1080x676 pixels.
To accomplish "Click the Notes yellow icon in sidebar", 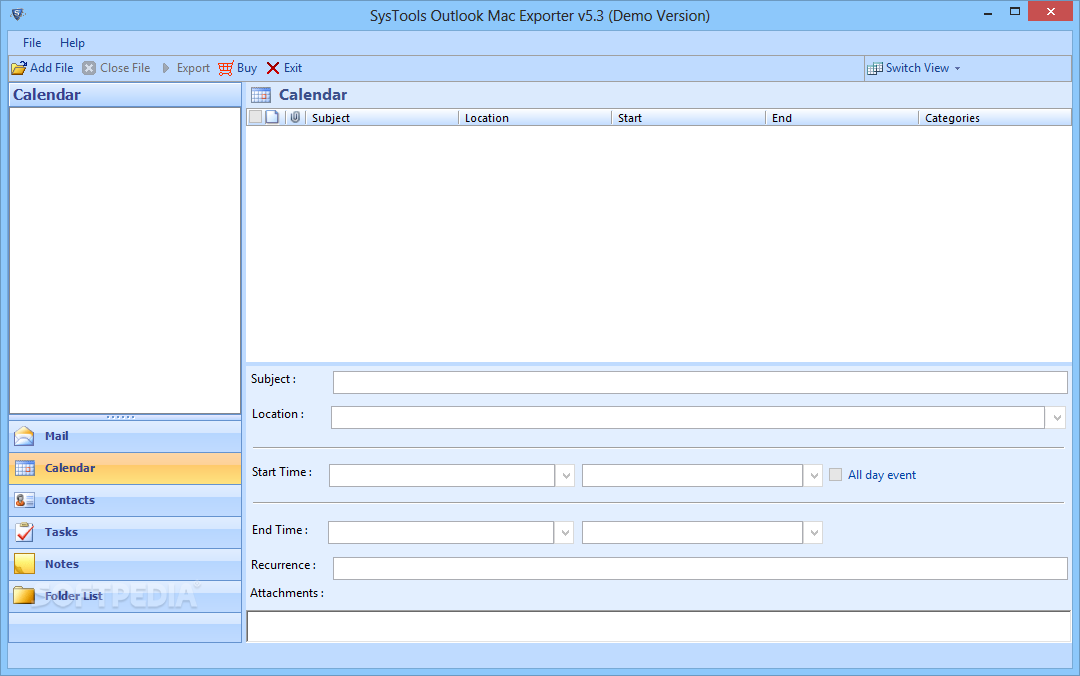I will (24, 564).
